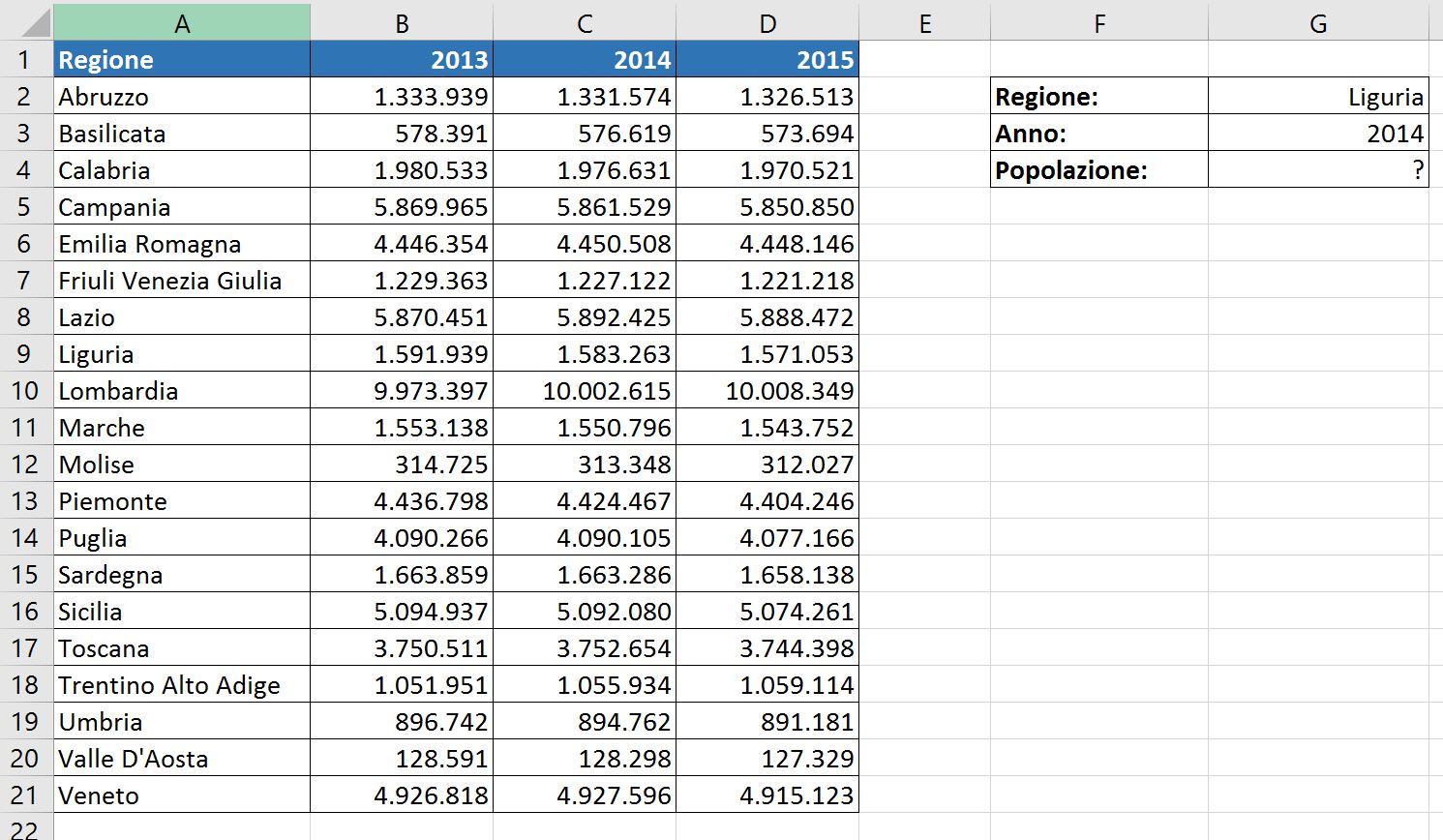The width and height of the screenshot is (1443, 840).
Task: Click value 1.333.939 for Abruzzo 2013
Action: click(402, 97)
